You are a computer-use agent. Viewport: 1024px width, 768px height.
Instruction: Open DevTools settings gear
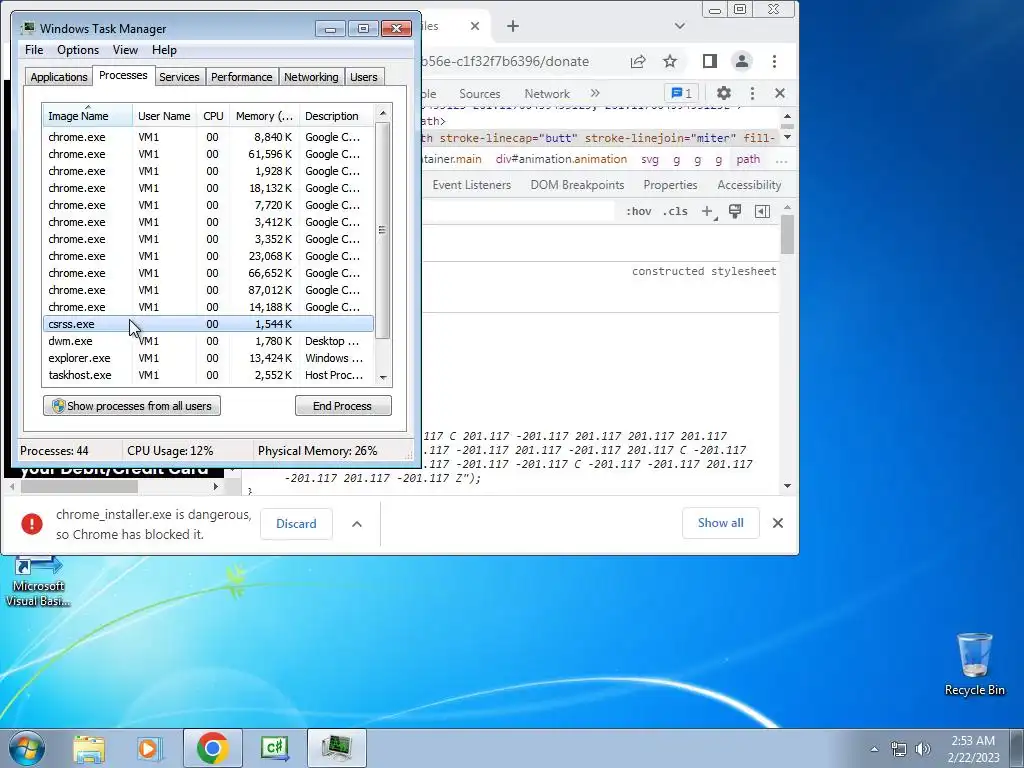(724, 93)
